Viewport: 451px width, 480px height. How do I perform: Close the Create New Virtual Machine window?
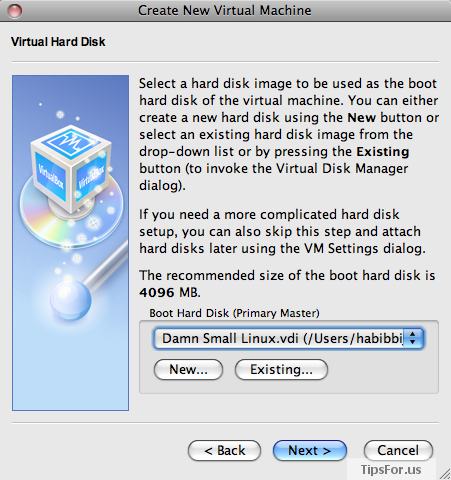(x=15, y=11)
